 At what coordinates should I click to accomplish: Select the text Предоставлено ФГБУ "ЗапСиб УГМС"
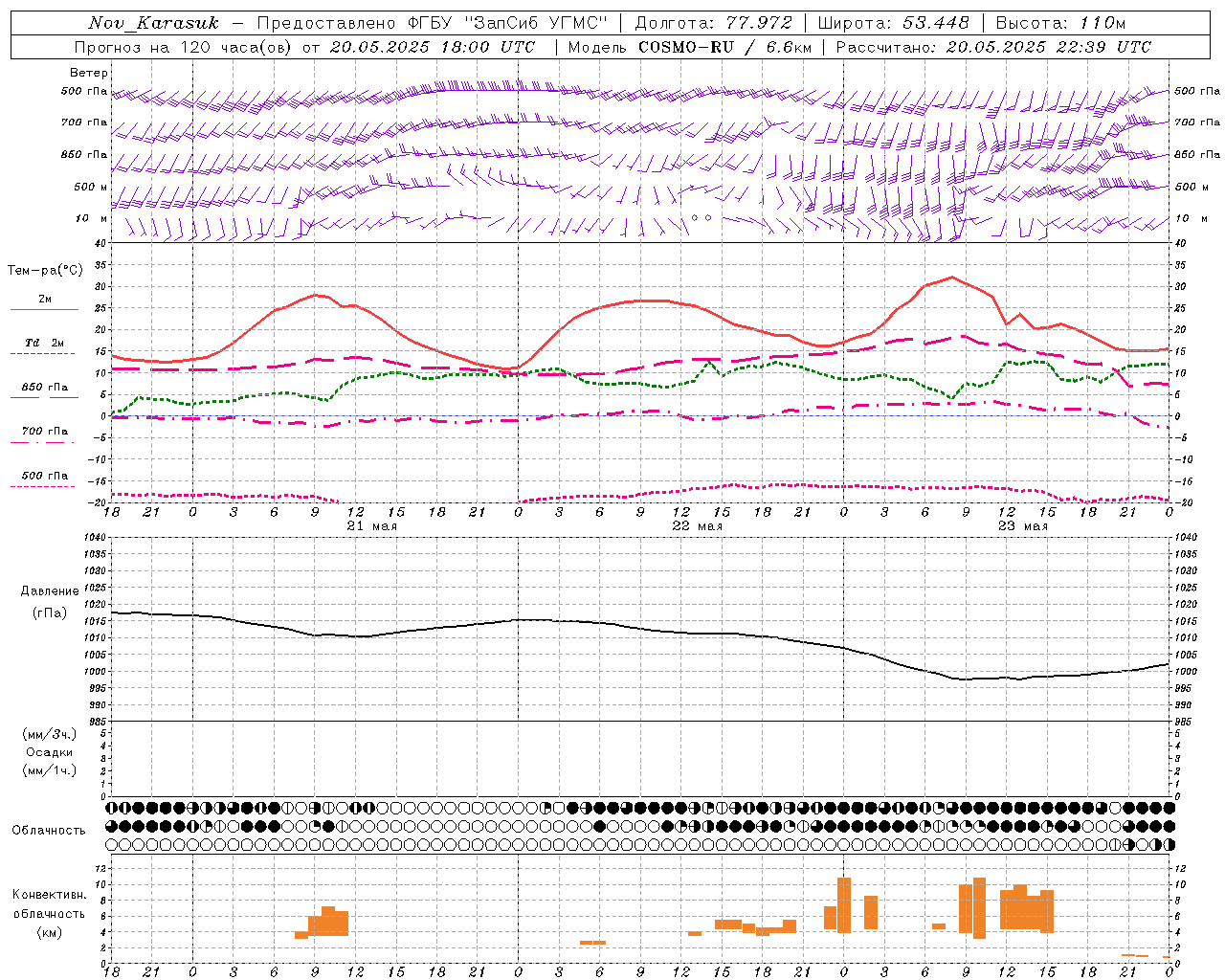[432, 23]
